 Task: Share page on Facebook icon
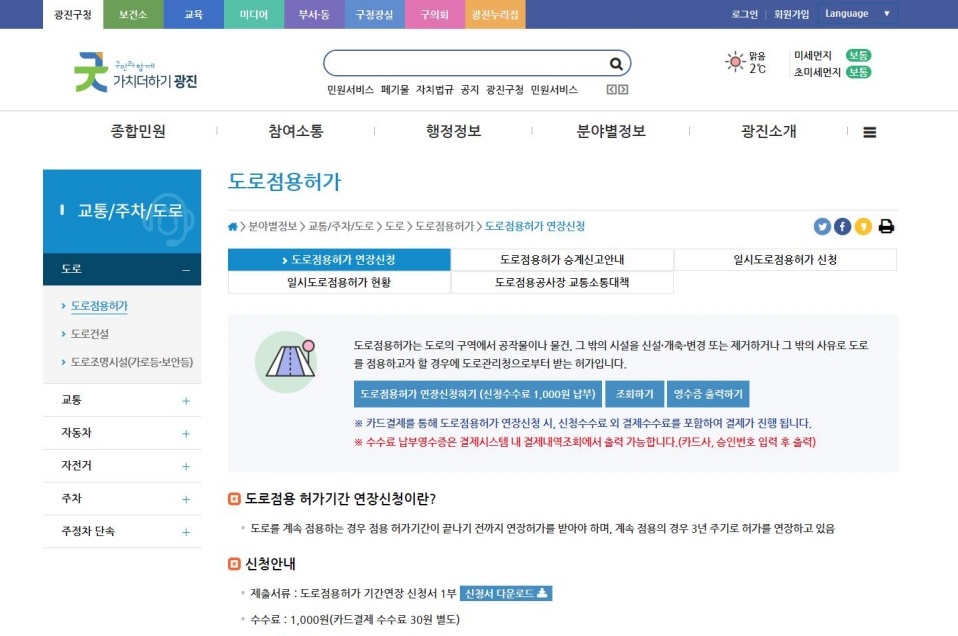[842, 227]
